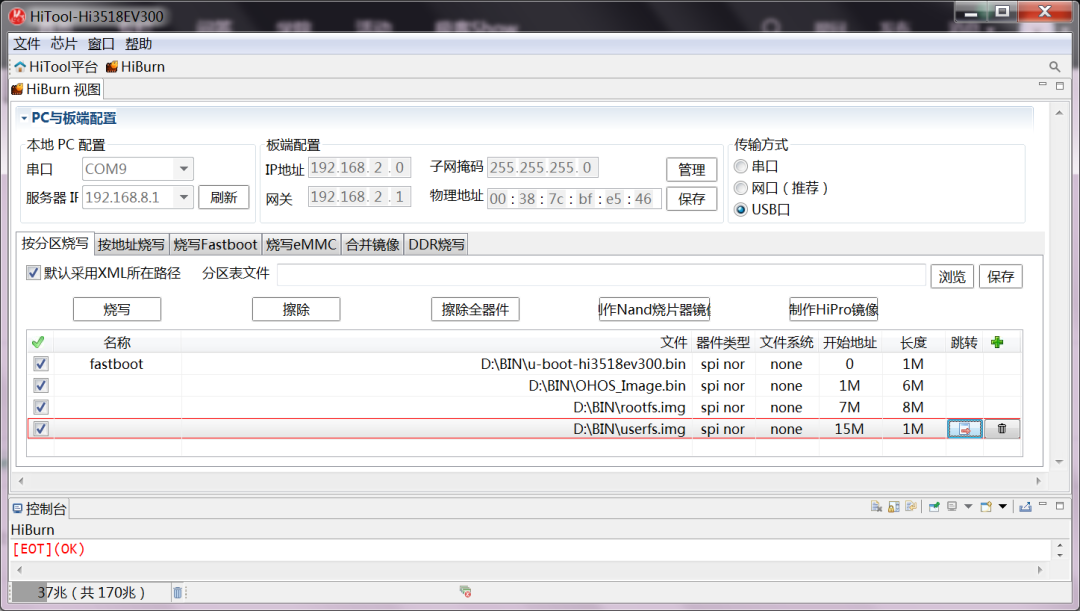
Task: Switch to the 烧写Fastboot tab
Action: [x=216, y=245]
